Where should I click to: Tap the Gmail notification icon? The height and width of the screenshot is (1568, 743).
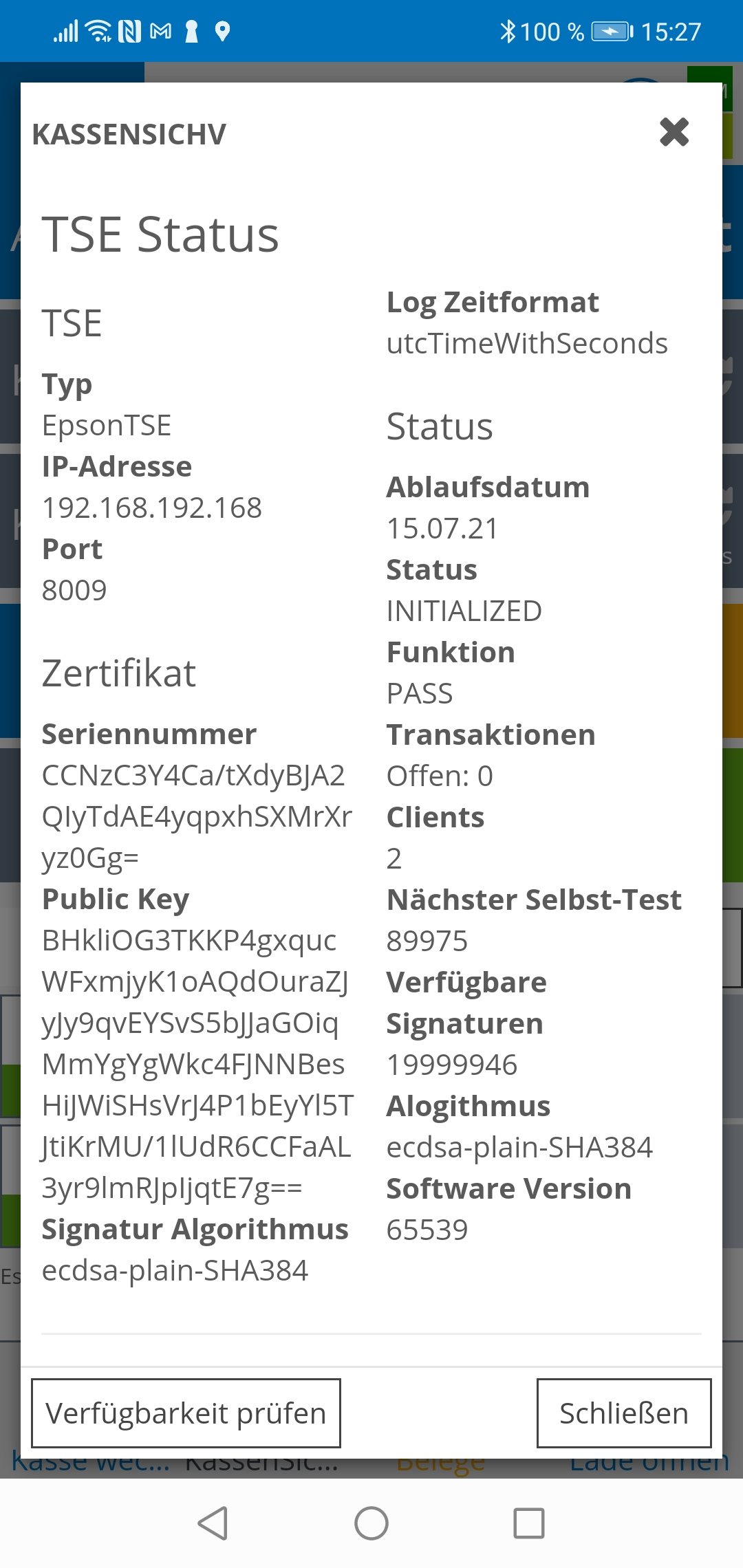[160, 31]
